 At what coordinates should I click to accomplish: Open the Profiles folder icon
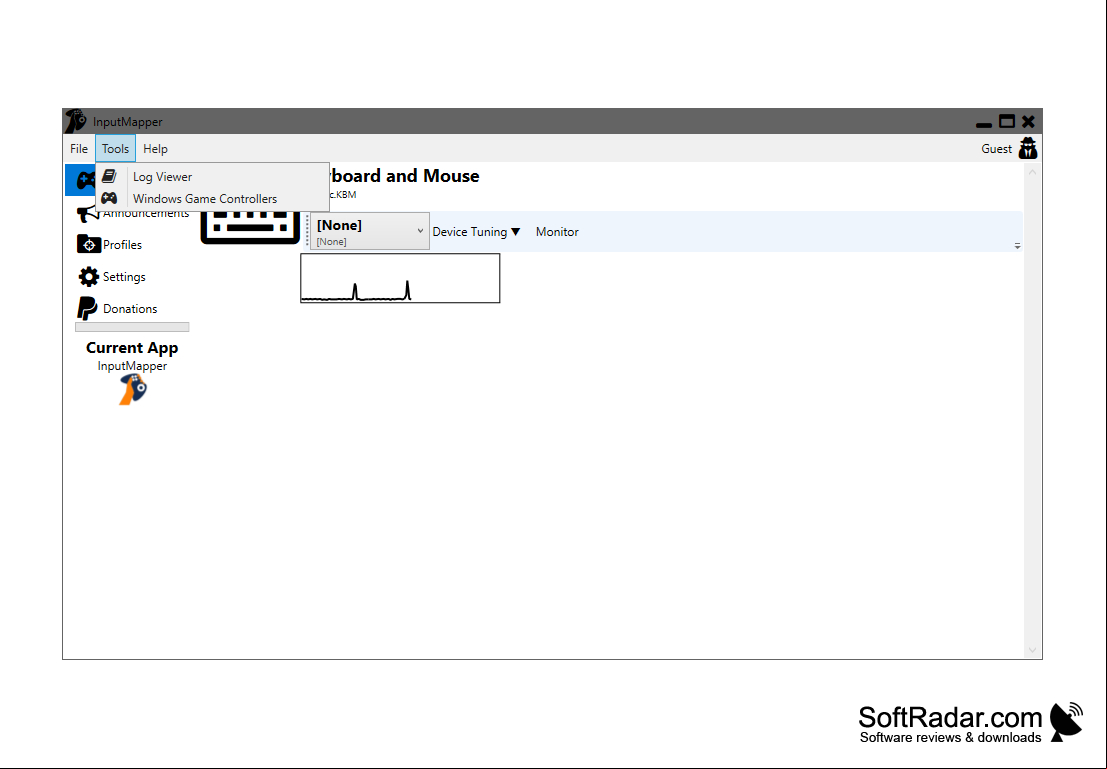[88, 244]
